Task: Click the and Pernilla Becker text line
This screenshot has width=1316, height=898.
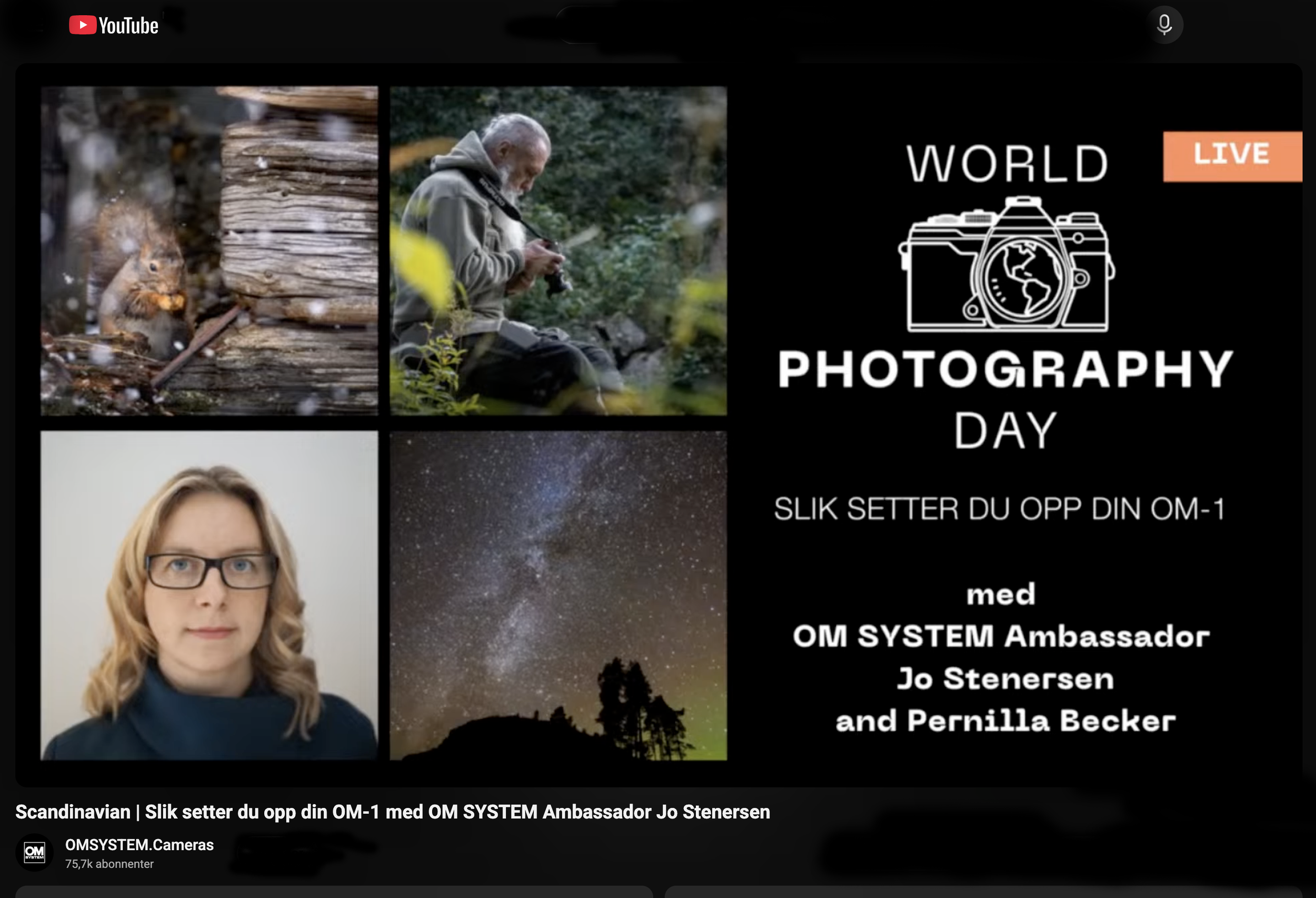Action: click(1005, 721)
